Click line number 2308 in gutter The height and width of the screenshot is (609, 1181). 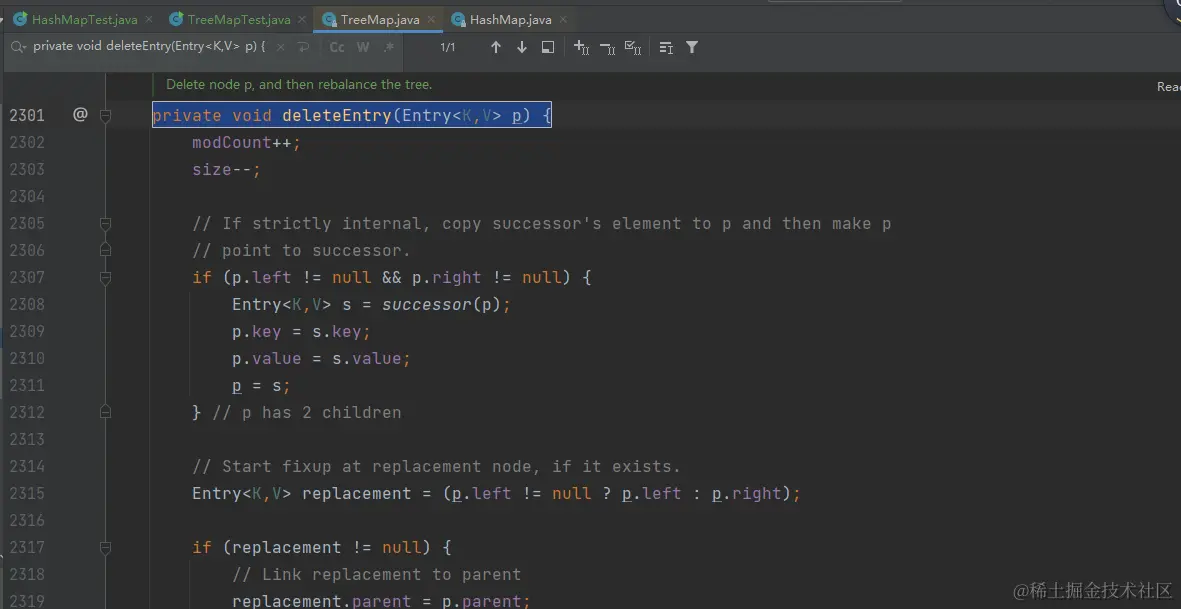tap(27, 304)
